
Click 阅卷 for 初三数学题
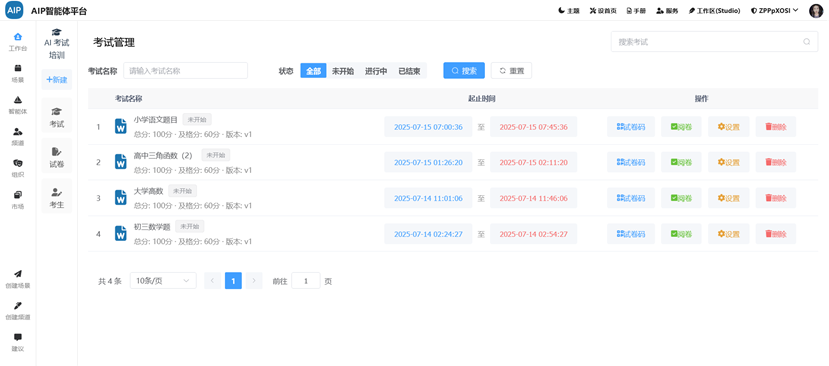681,234
